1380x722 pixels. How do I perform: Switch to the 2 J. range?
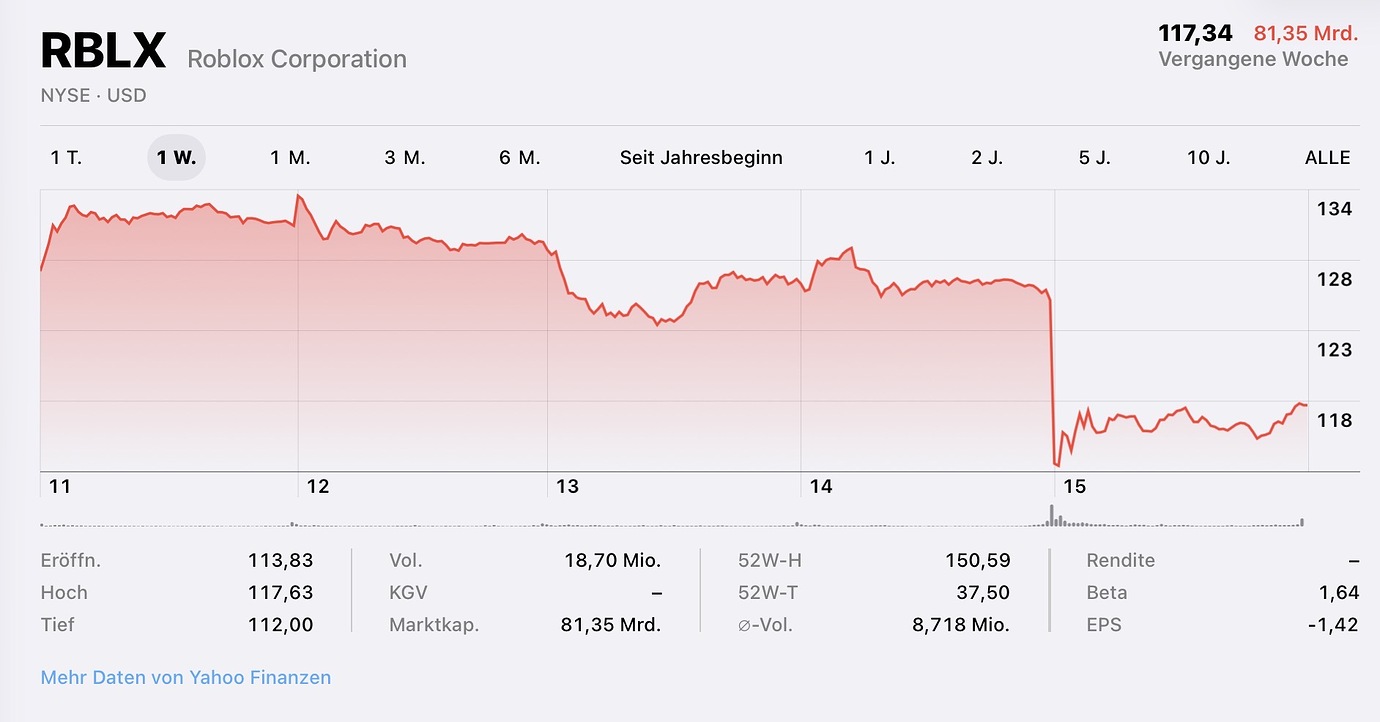(x=987, y=158)
